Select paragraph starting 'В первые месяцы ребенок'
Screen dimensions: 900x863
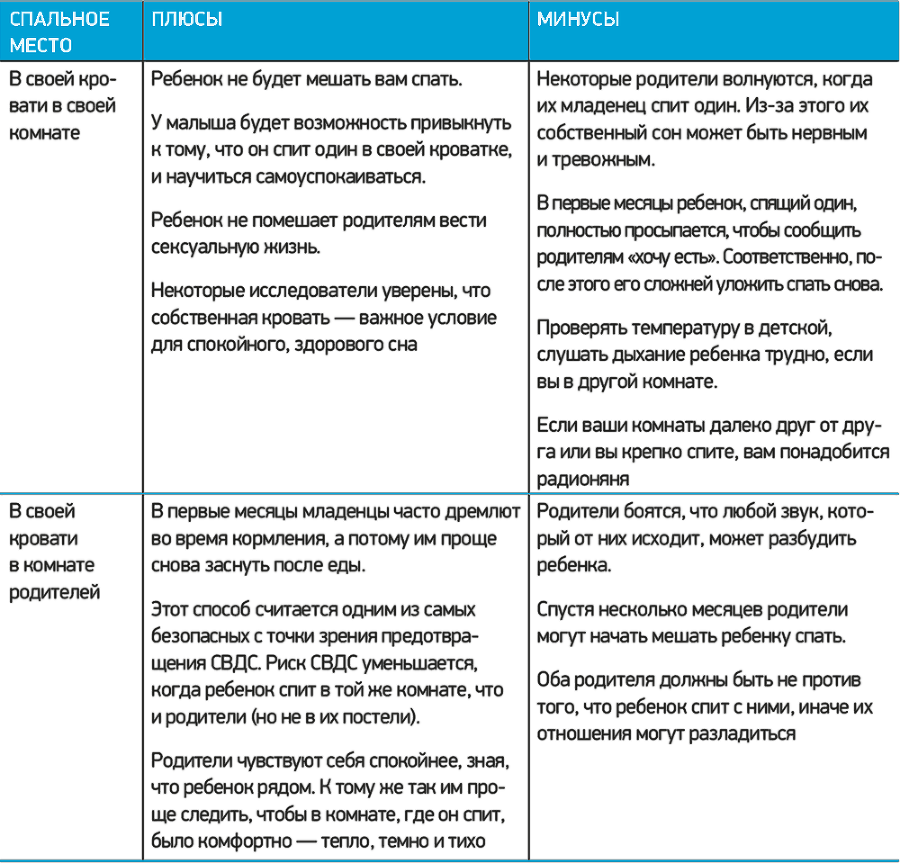pos(709,244)
